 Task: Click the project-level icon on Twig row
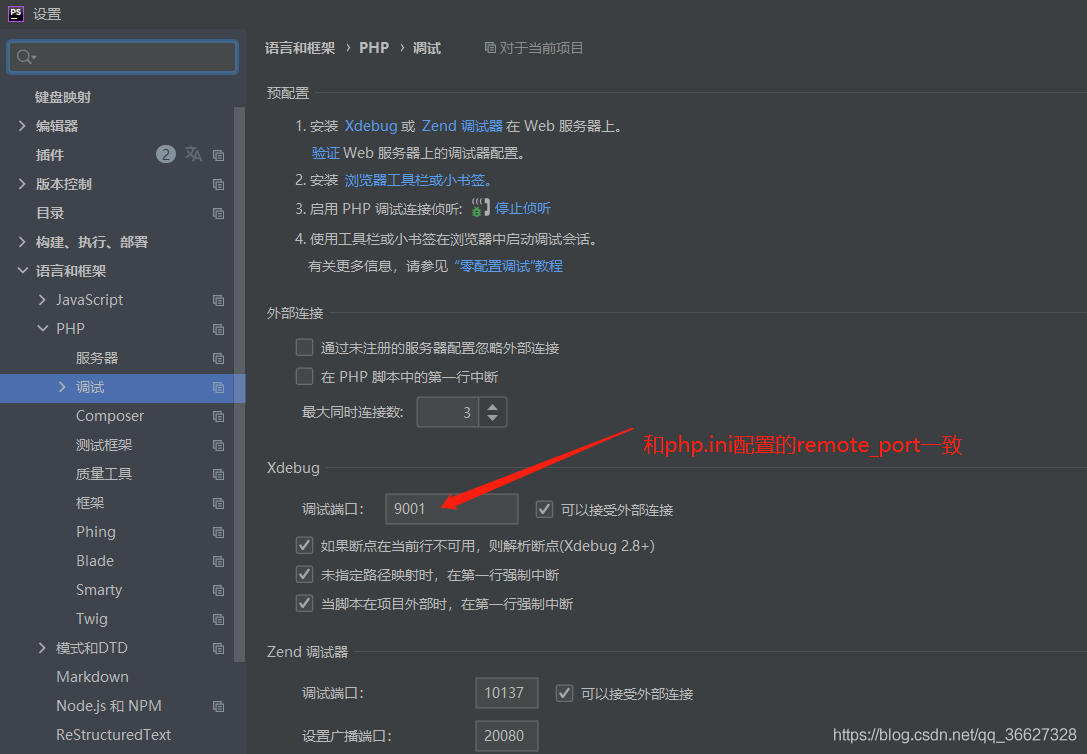218,620
